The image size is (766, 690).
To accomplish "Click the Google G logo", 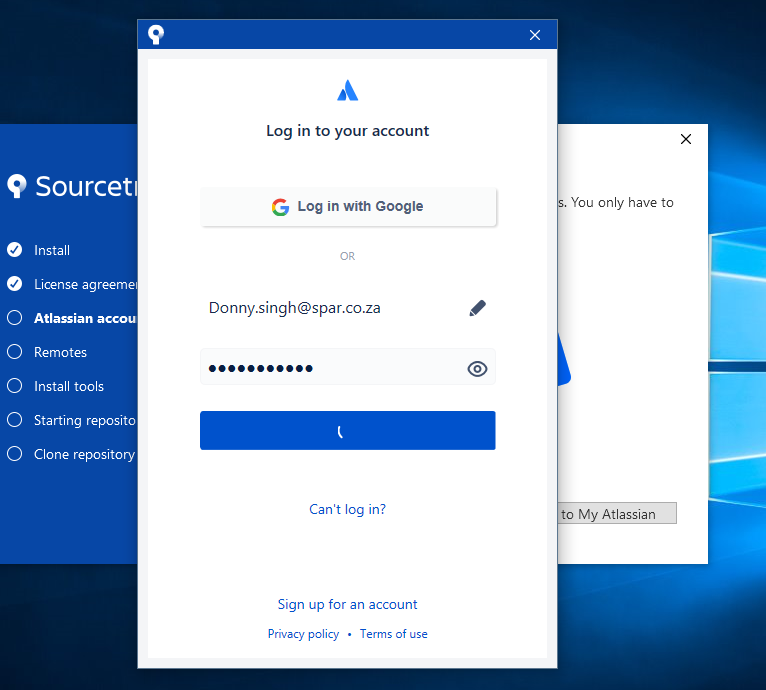I will 280,207.
